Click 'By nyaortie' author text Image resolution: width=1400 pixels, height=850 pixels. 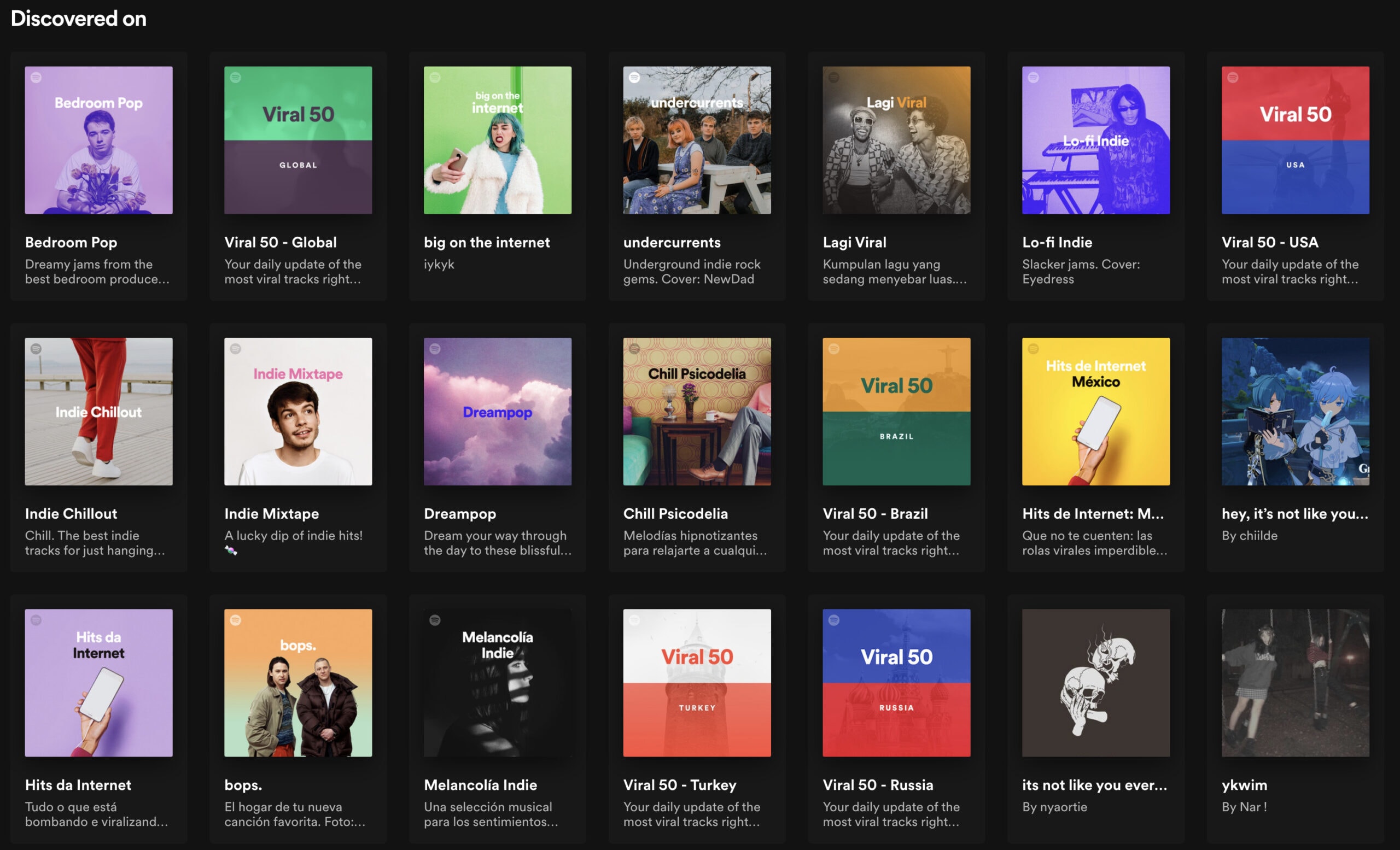point(1054,807)
